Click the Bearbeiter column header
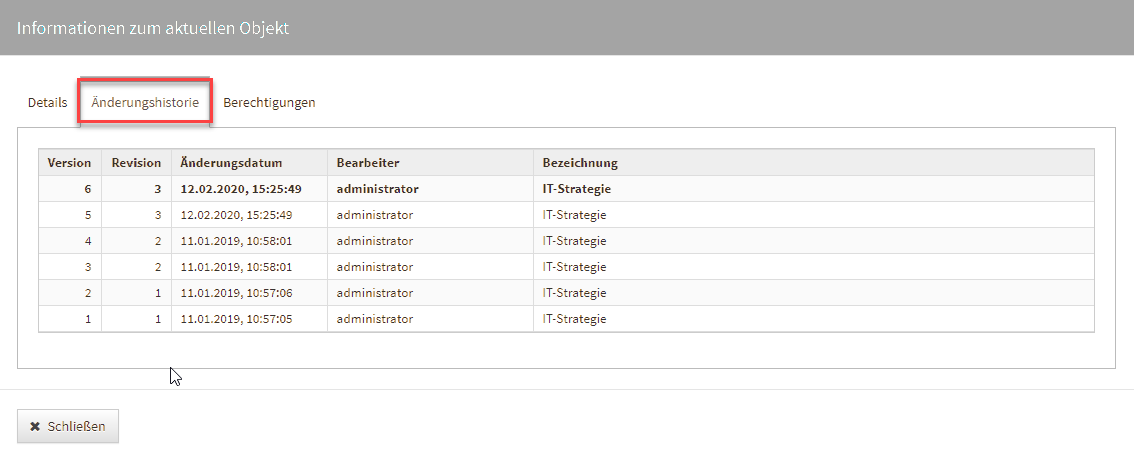This screenshot has width=1134, height=461. (368, 162)
